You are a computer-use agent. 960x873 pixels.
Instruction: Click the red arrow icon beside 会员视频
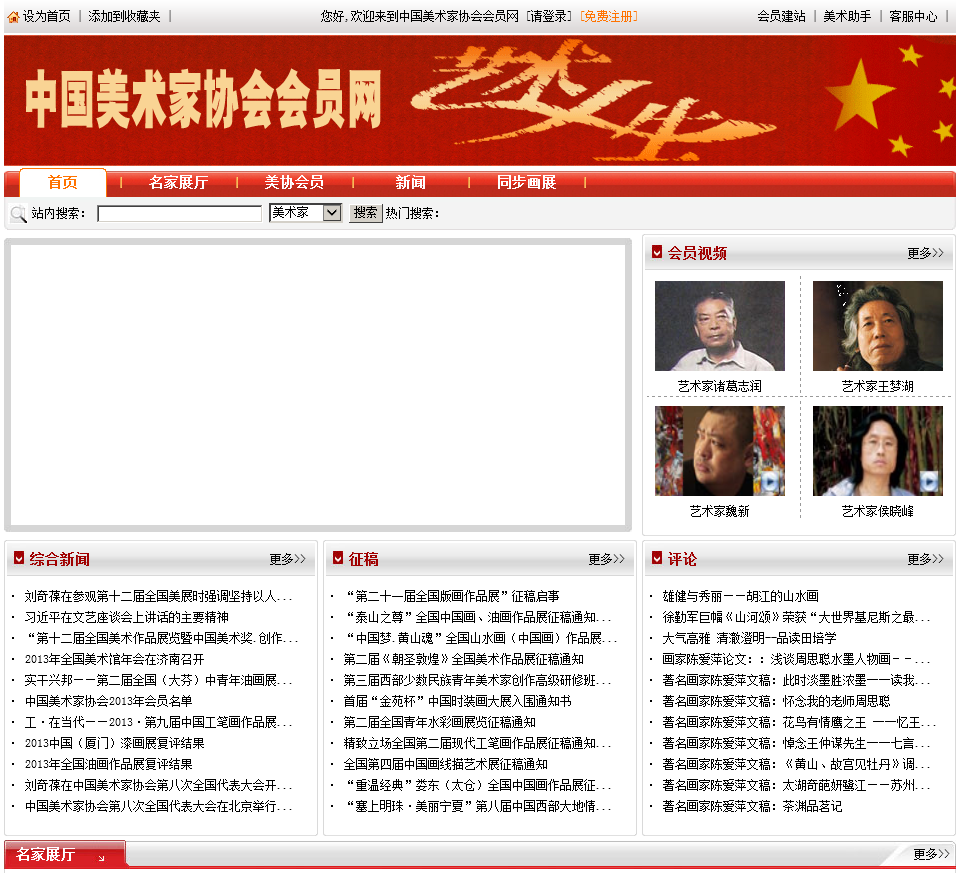click(657, 252)
